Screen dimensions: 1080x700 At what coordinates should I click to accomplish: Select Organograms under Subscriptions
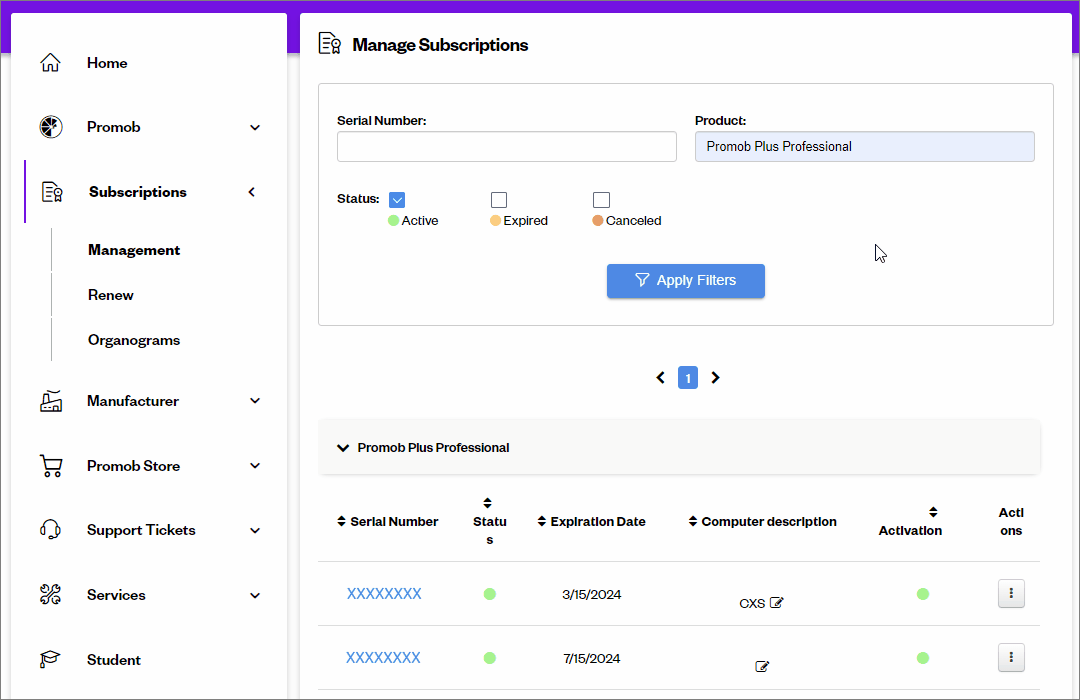pyautogui.click(x=134, y=340)
